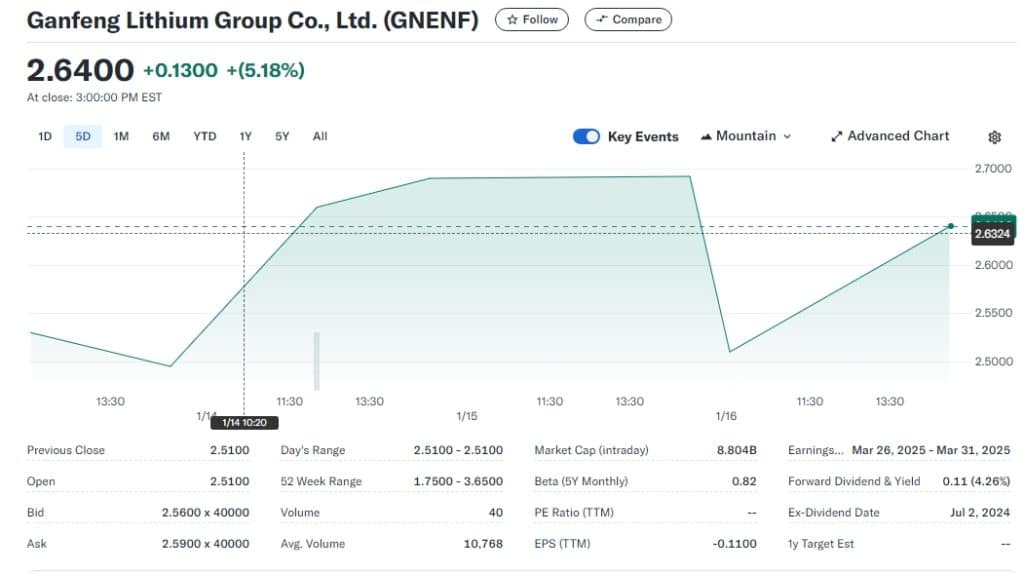The image size is (1024, 573).
Task: Click the 2.6324 price label on axis
Action: tap(993, 234)
